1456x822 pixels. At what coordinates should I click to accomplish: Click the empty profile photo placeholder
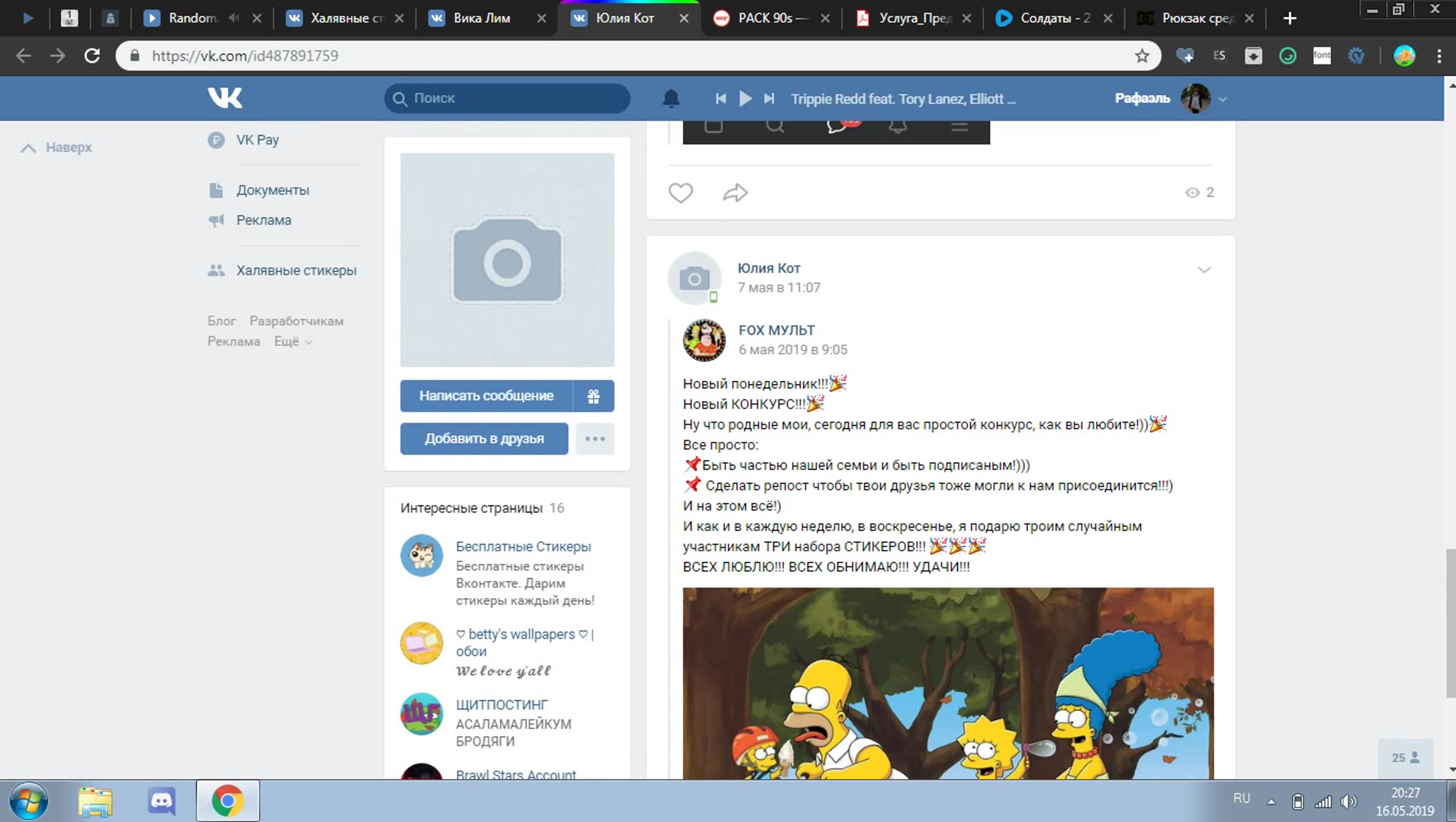click(507, 260)
